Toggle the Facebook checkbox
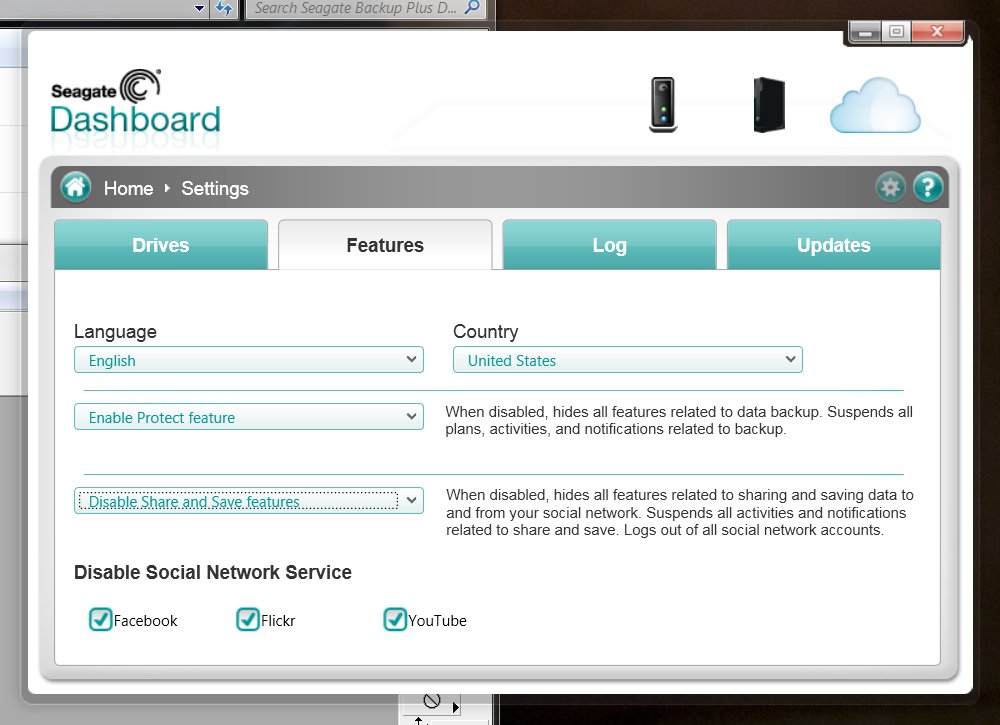 (100, 619)
